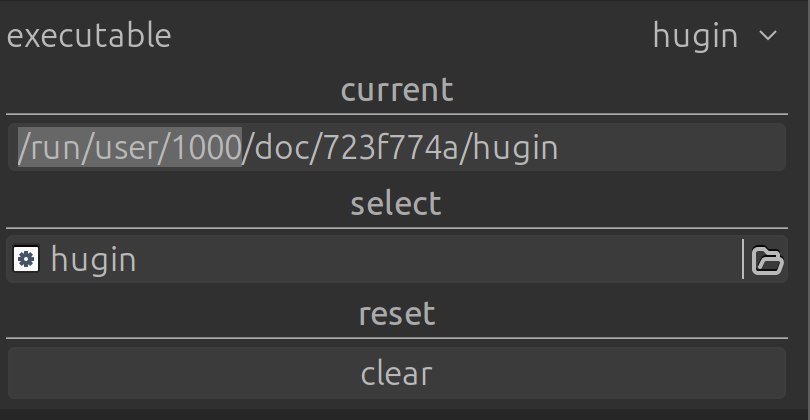This screenshot has height=420, width=810.
Task: Click the "reset" section header
Action: point(397,314)
